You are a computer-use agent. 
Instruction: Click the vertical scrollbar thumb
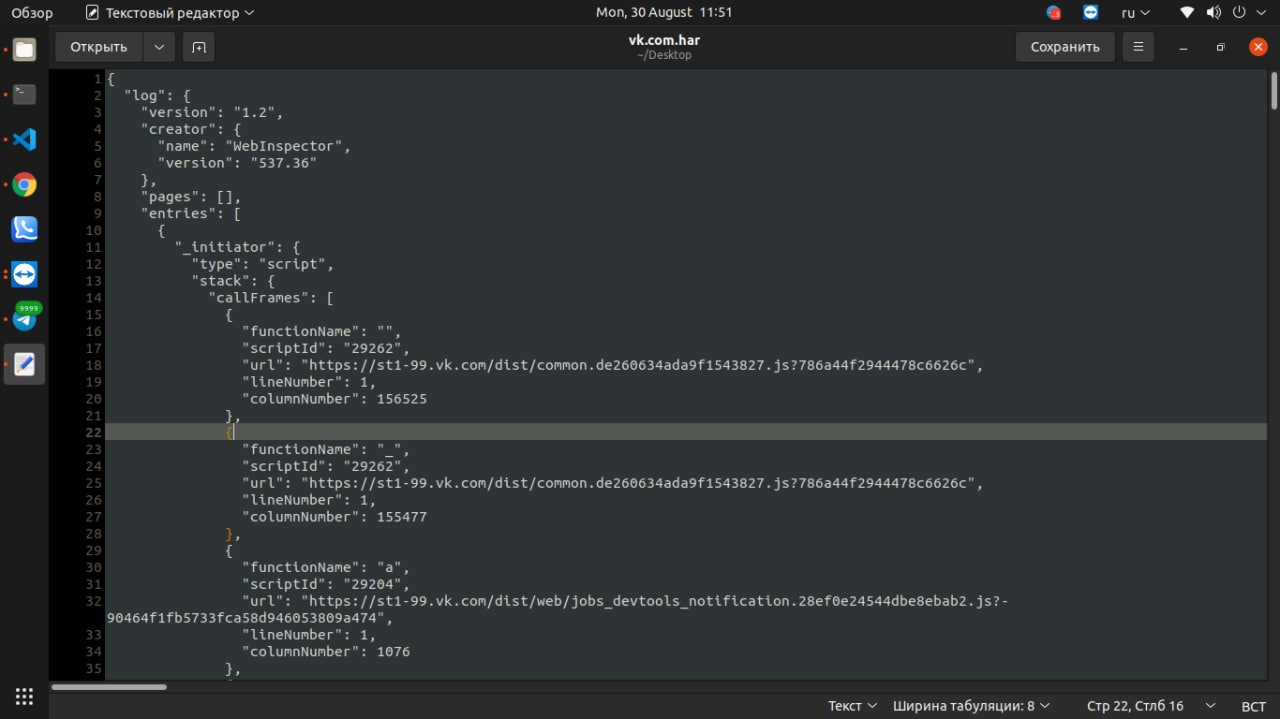click(1274, 91)
